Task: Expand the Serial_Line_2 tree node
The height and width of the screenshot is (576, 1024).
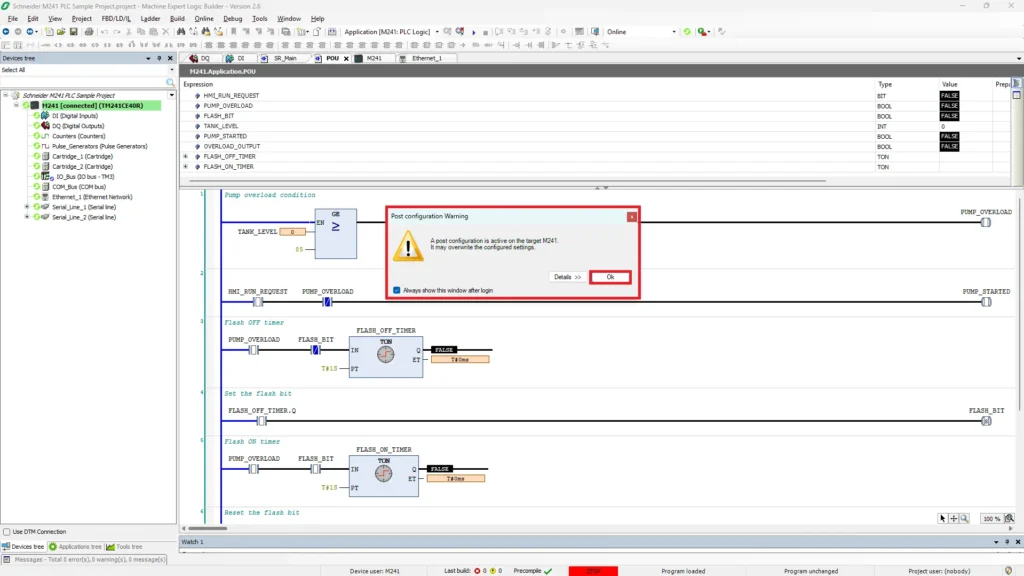Action: point(27,217)
